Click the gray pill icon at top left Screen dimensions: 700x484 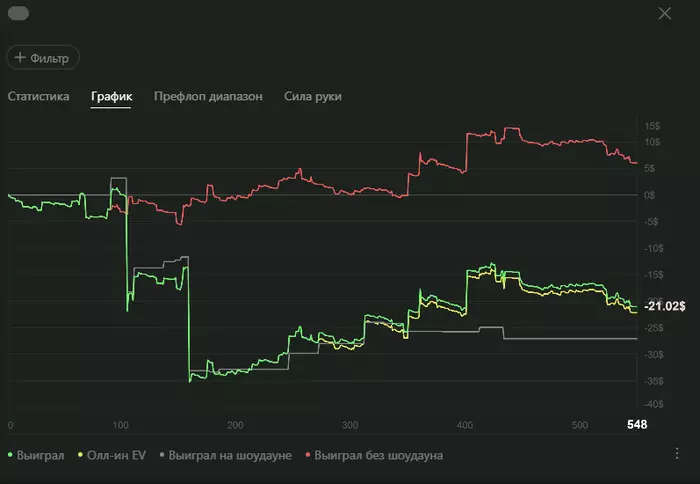pyautogui.click(x=18, y=13)
